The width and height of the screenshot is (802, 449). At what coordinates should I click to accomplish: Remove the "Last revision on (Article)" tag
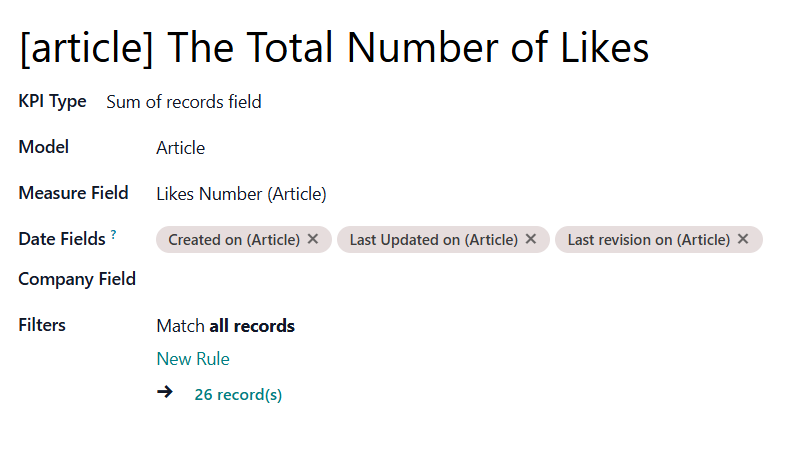(743, 240)
